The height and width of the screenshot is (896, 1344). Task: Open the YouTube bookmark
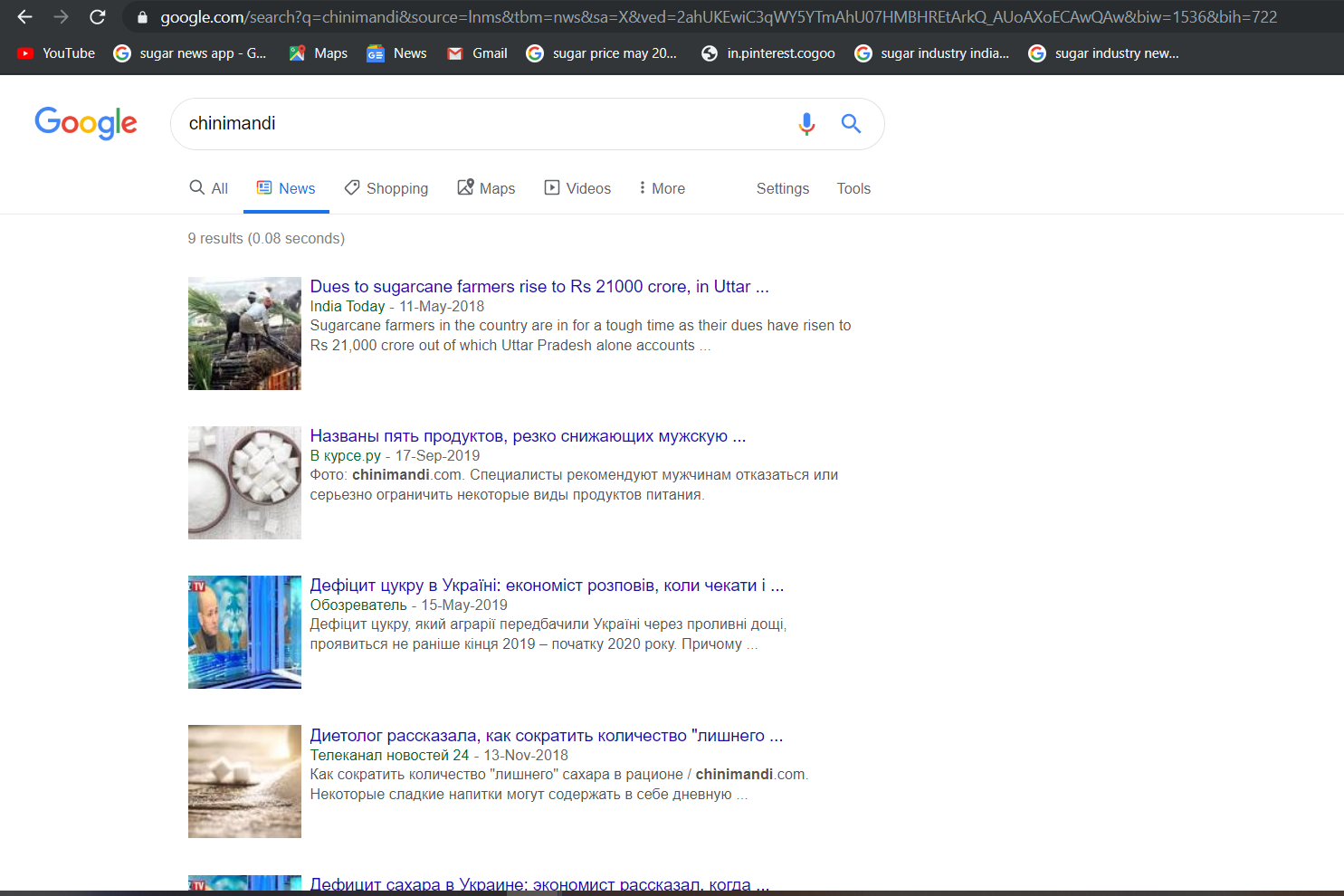point(56,53)
